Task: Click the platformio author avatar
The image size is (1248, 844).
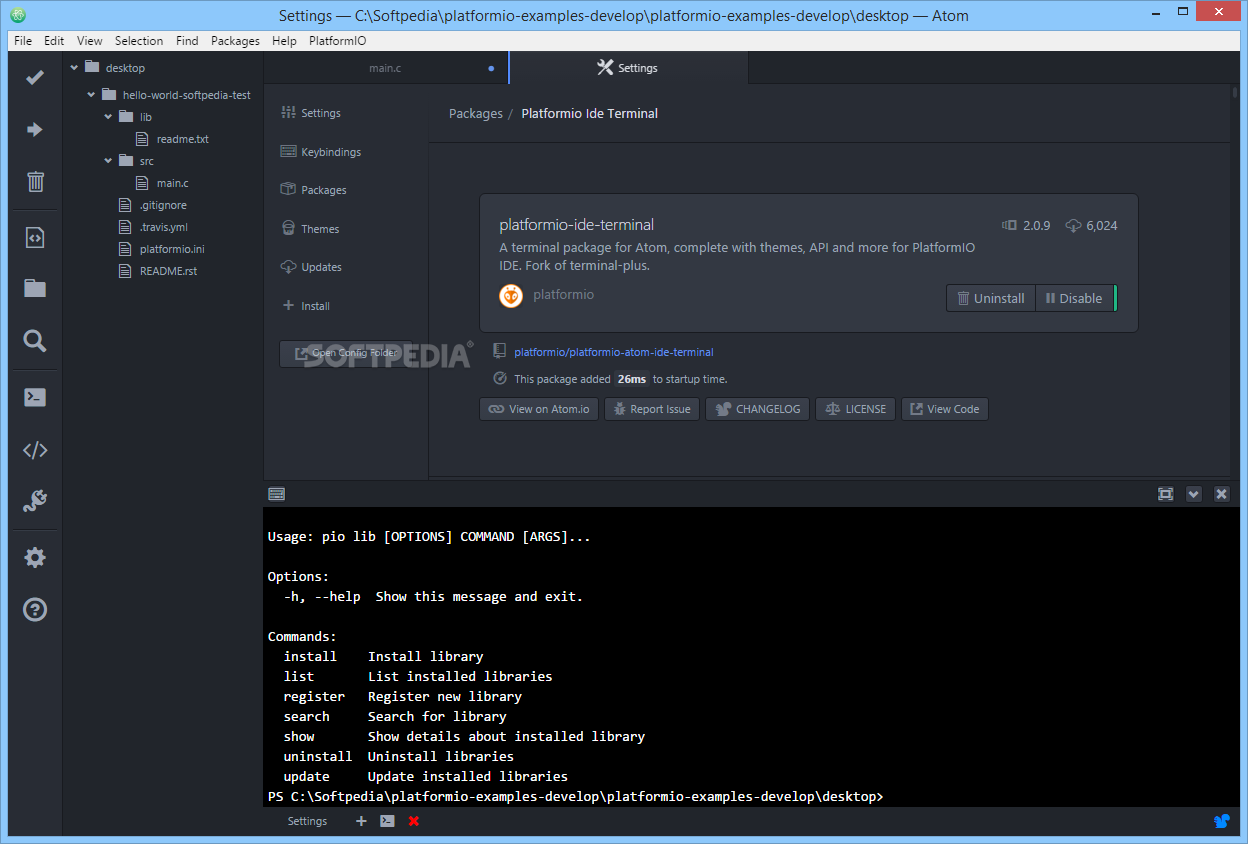Action: (511, 295)
